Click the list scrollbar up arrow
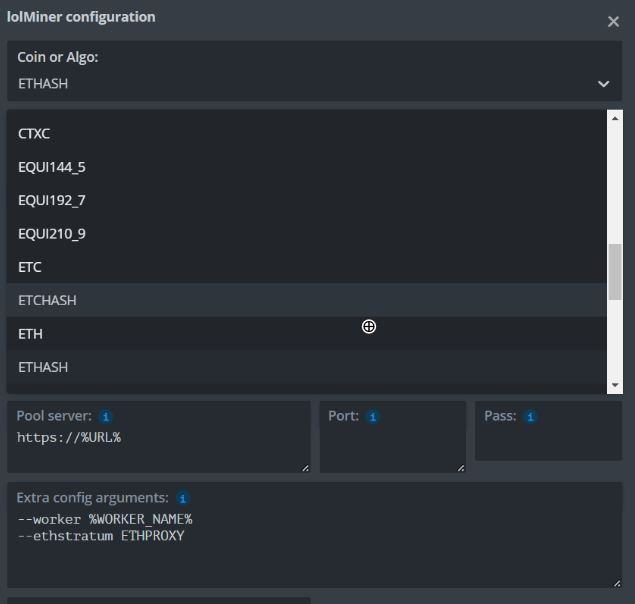 tap(615, 118)
